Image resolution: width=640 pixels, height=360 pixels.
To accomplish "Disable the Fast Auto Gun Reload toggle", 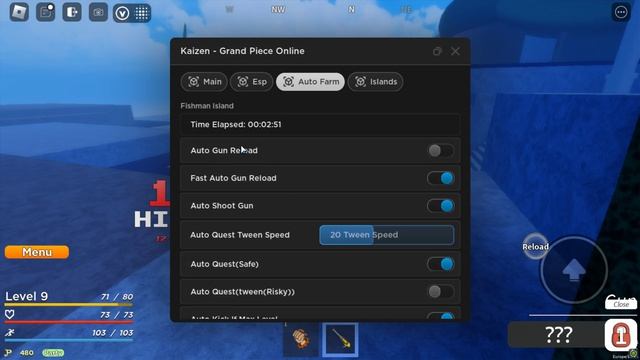I will click(440, 178).
